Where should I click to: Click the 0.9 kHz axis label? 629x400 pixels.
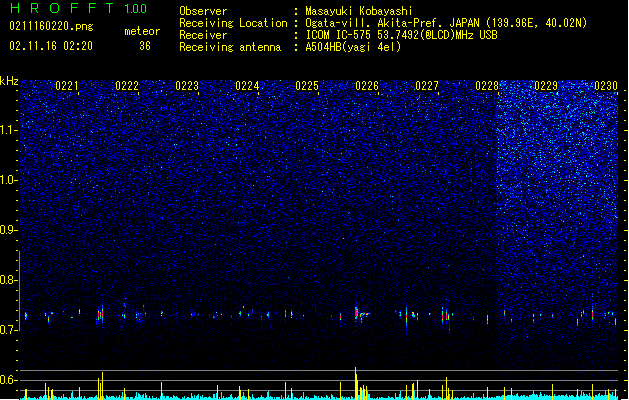pos(9,230)
